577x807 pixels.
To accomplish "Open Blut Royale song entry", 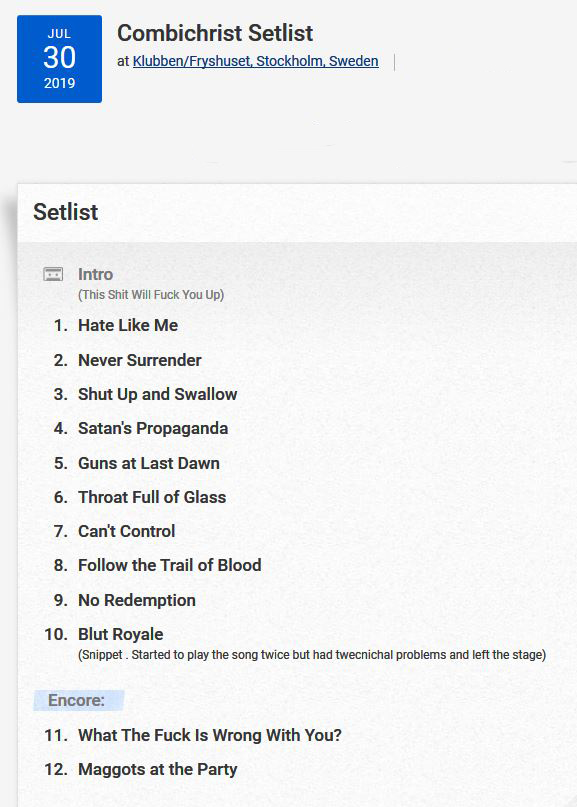I will (120, 634).
